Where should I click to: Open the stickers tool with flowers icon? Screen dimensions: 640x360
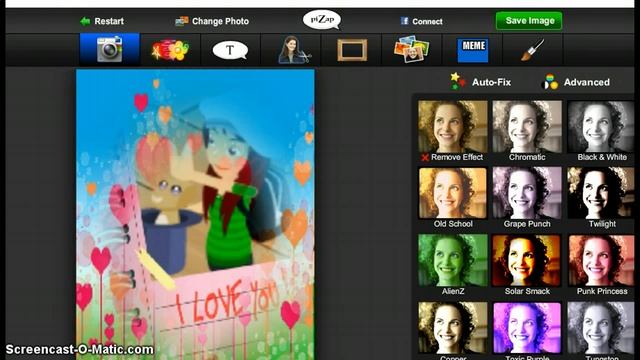170,50
